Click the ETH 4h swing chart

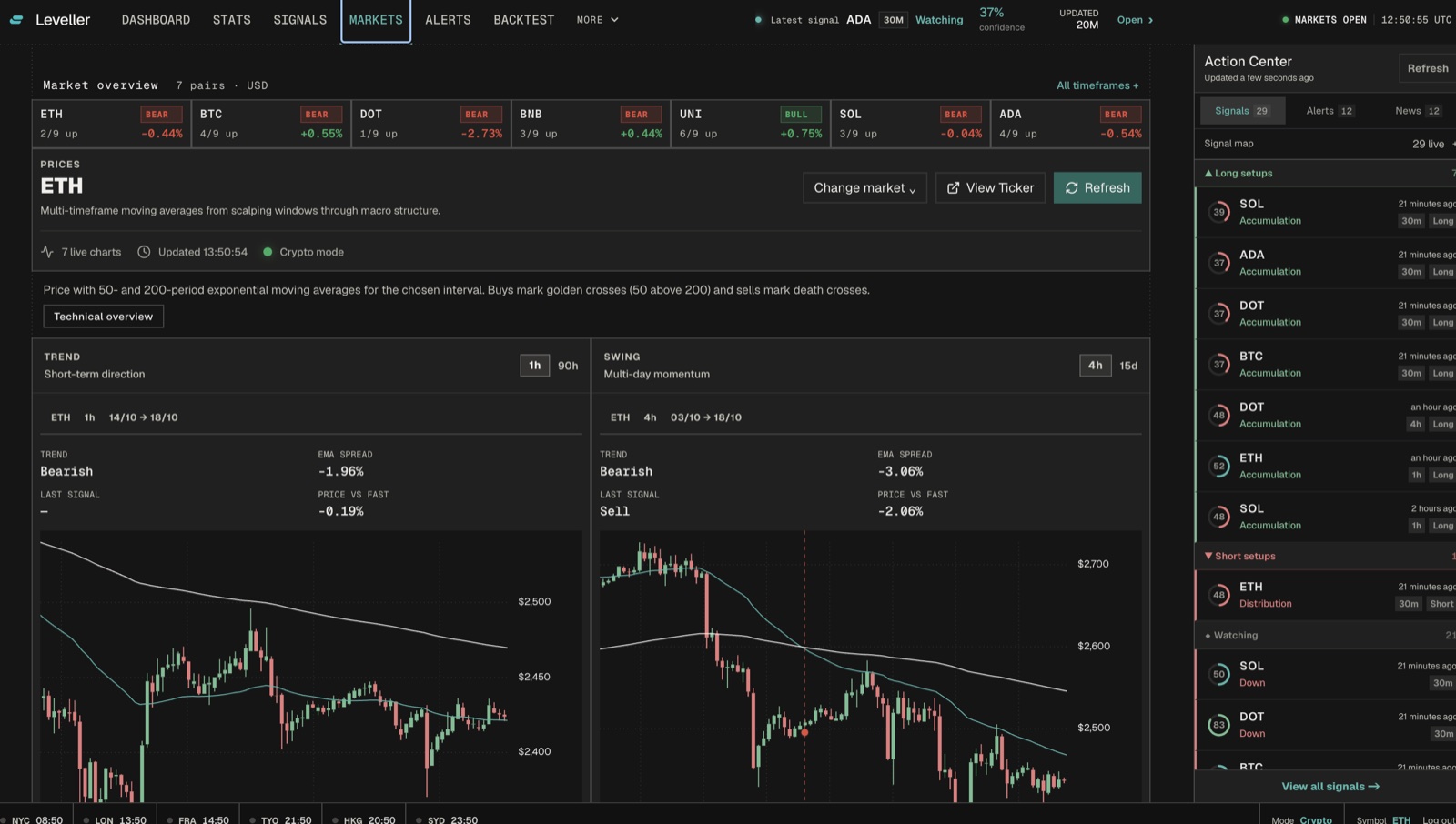pos(870,668)
